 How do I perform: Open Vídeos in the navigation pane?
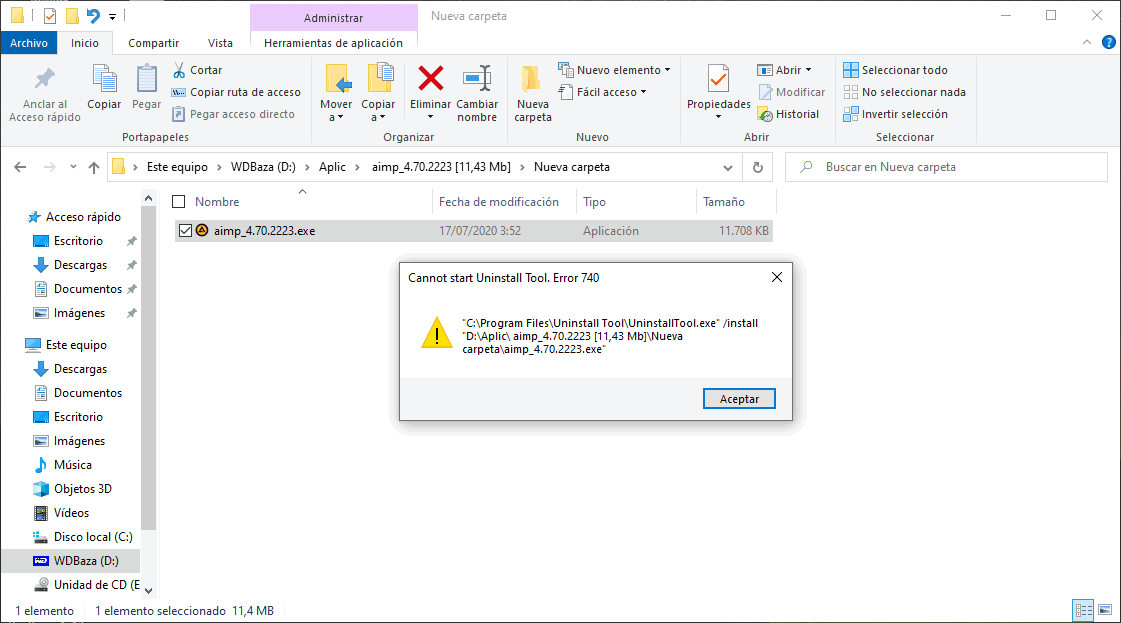point(71,513)
